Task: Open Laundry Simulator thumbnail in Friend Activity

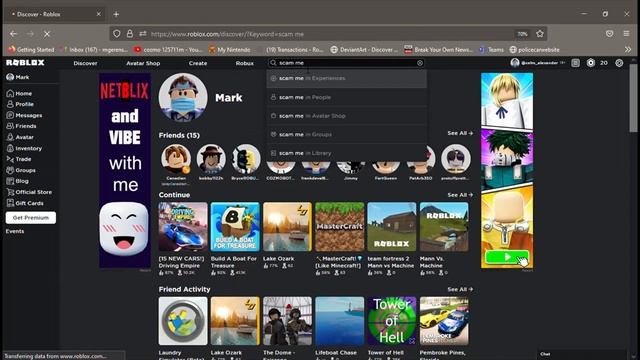Action: (183, 321)
